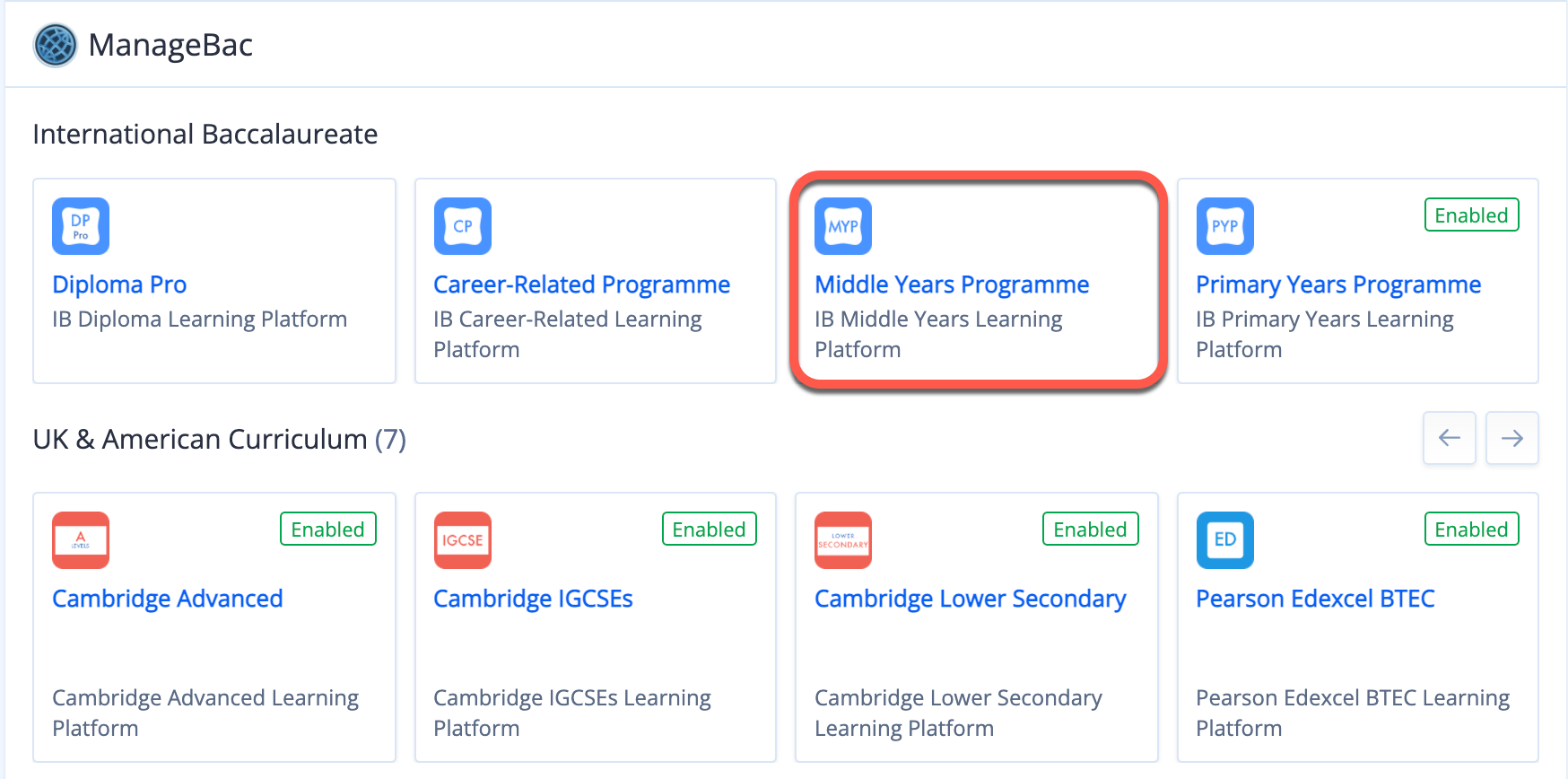The width and height of the screenshot is (1568, 779).
Task: Open Career-Related Programme link
Action: point(581,284)
